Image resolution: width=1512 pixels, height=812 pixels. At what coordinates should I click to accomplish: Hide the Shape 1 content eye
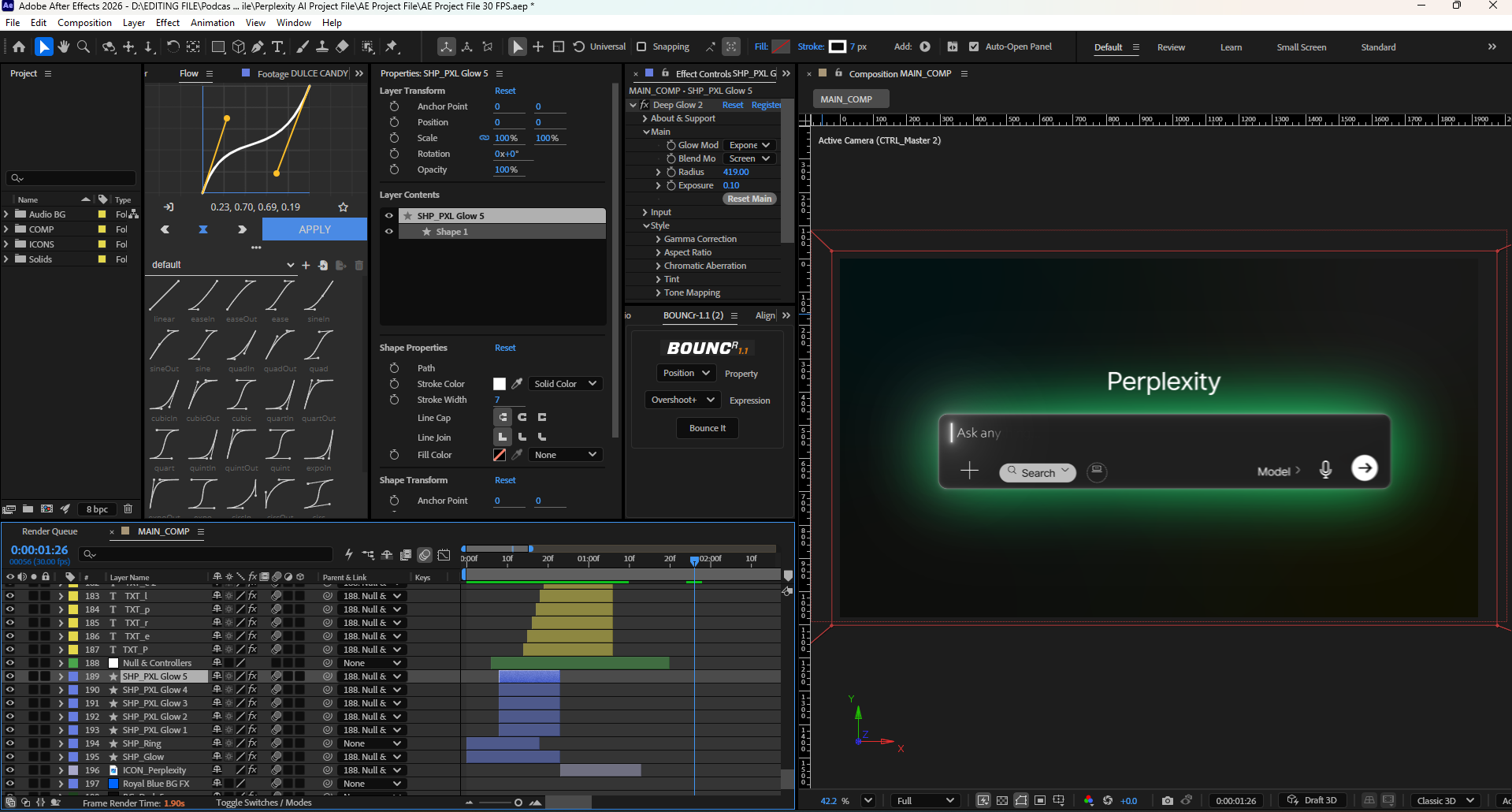(x=389, y=232)
